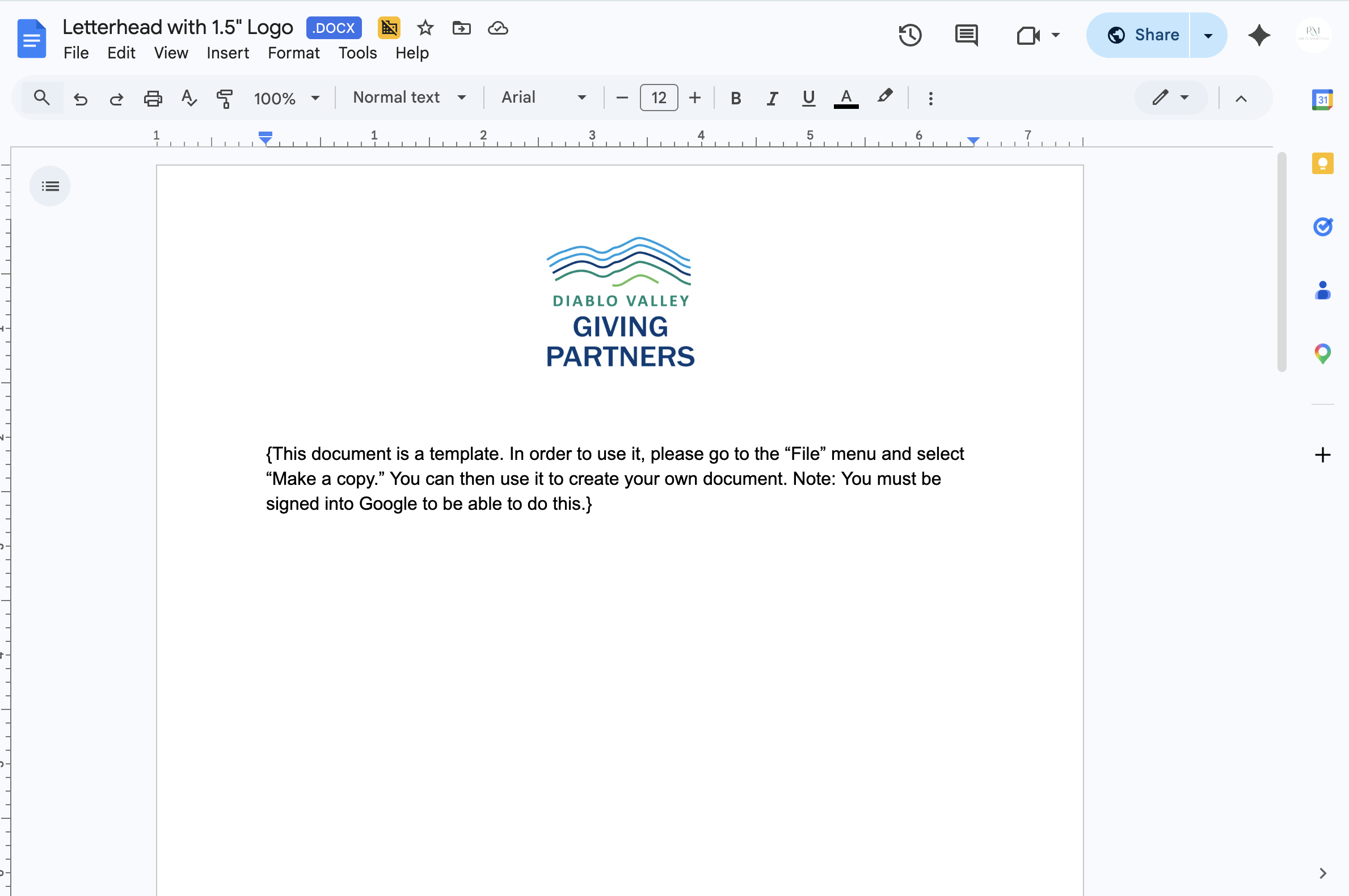
Task: Print the document with printer icon
Action: click(x=153, y=98)
